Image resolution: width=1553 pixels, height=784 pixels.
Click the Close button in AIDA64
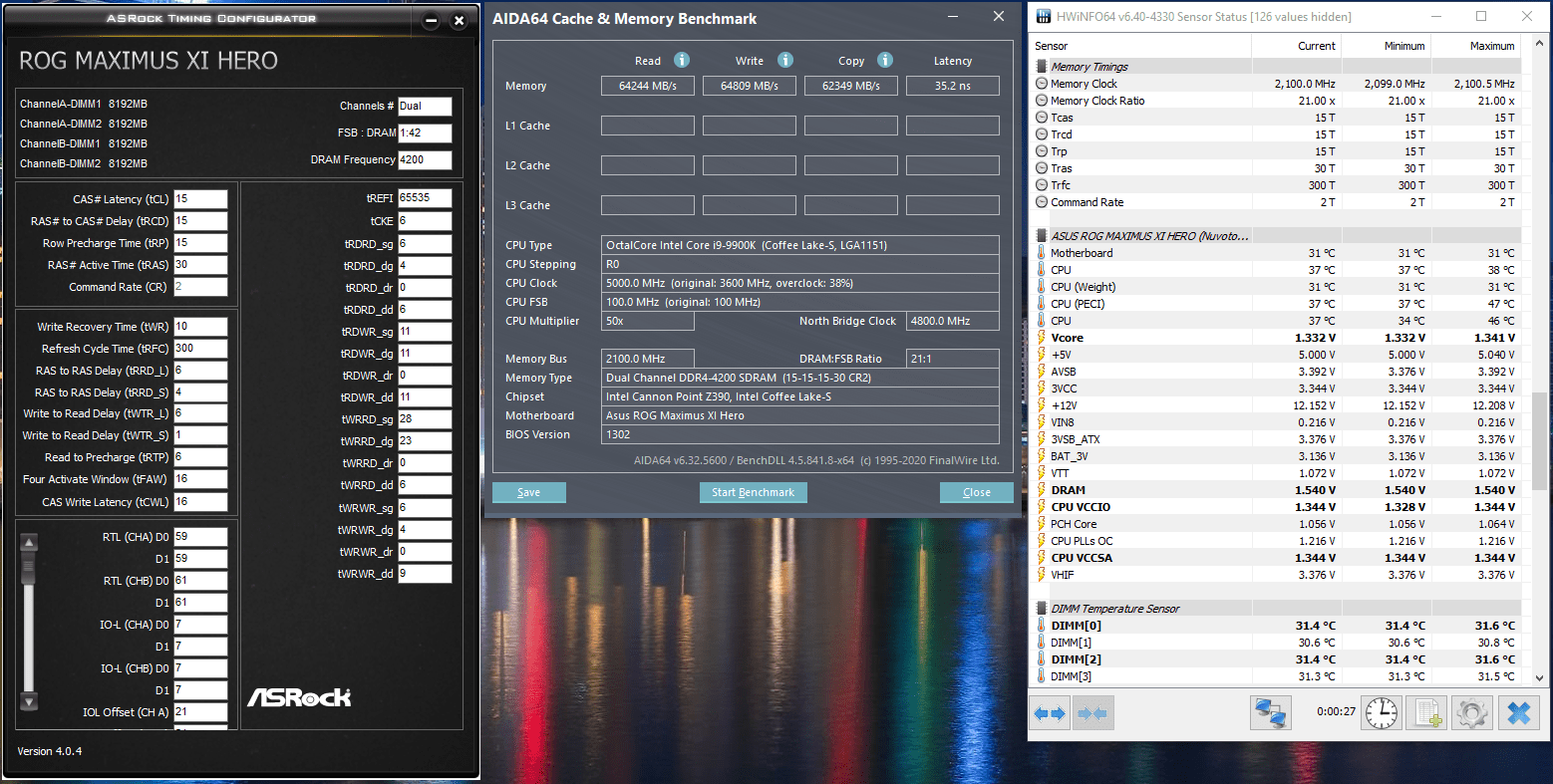pyautogui.click(x=977, y=492)
